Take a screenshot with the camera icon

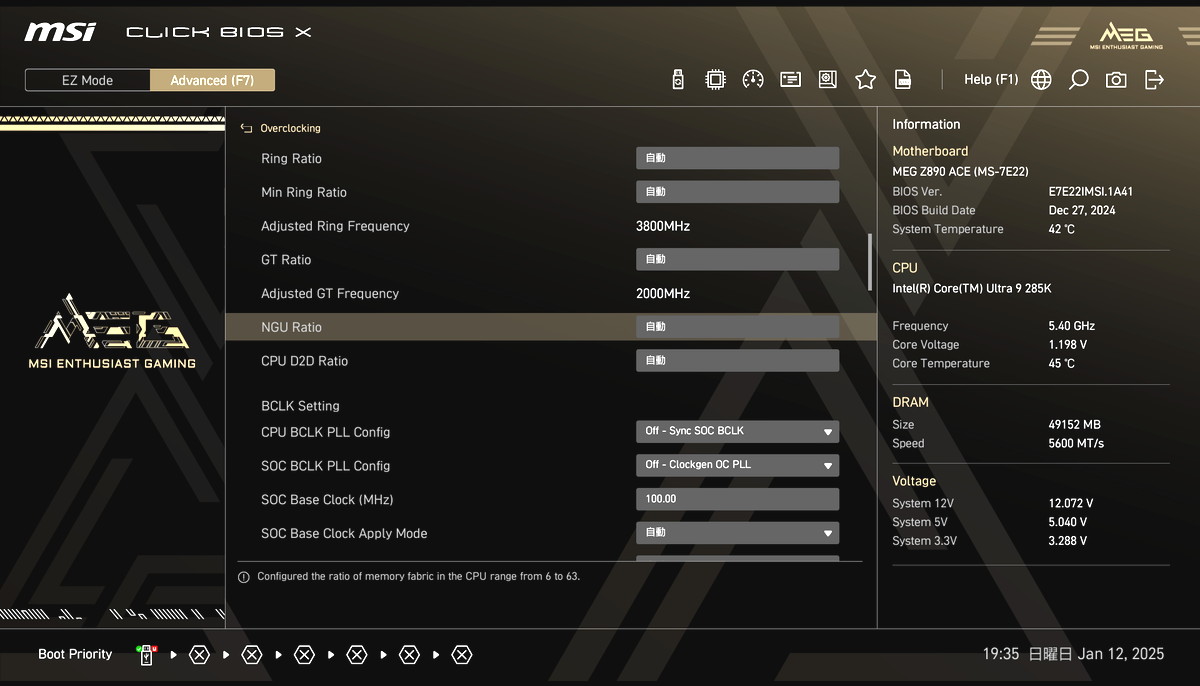[x=1116, y=80]
